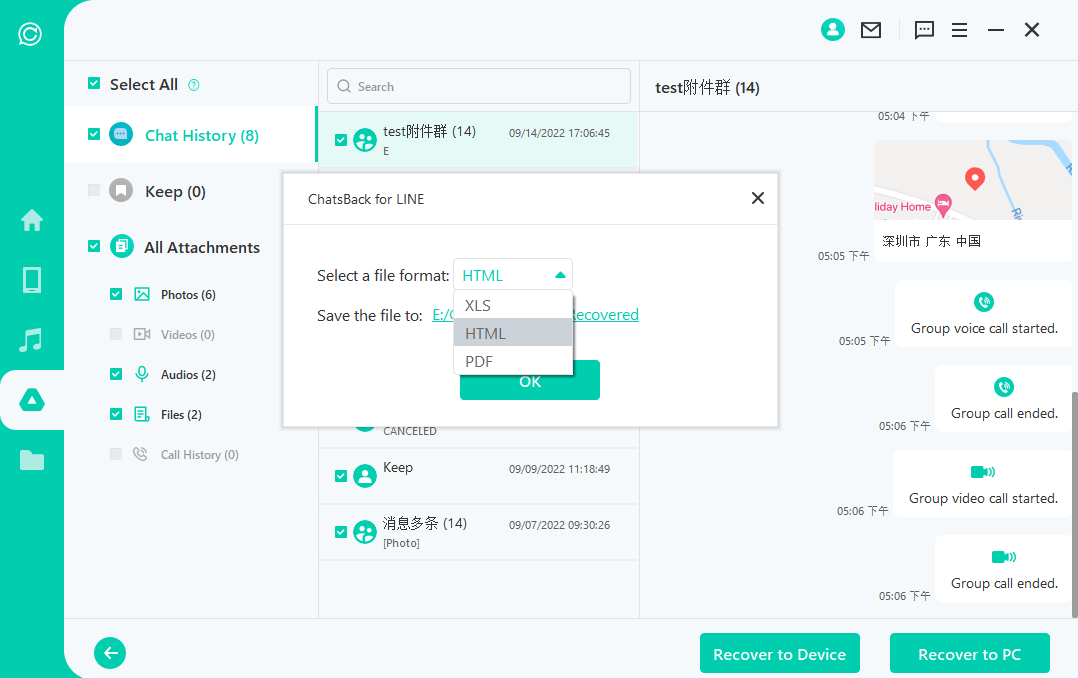This screenshot has height=678, width=1078.
Task: Click the Chat History bubble icon
Action: [x=121, y=134]
